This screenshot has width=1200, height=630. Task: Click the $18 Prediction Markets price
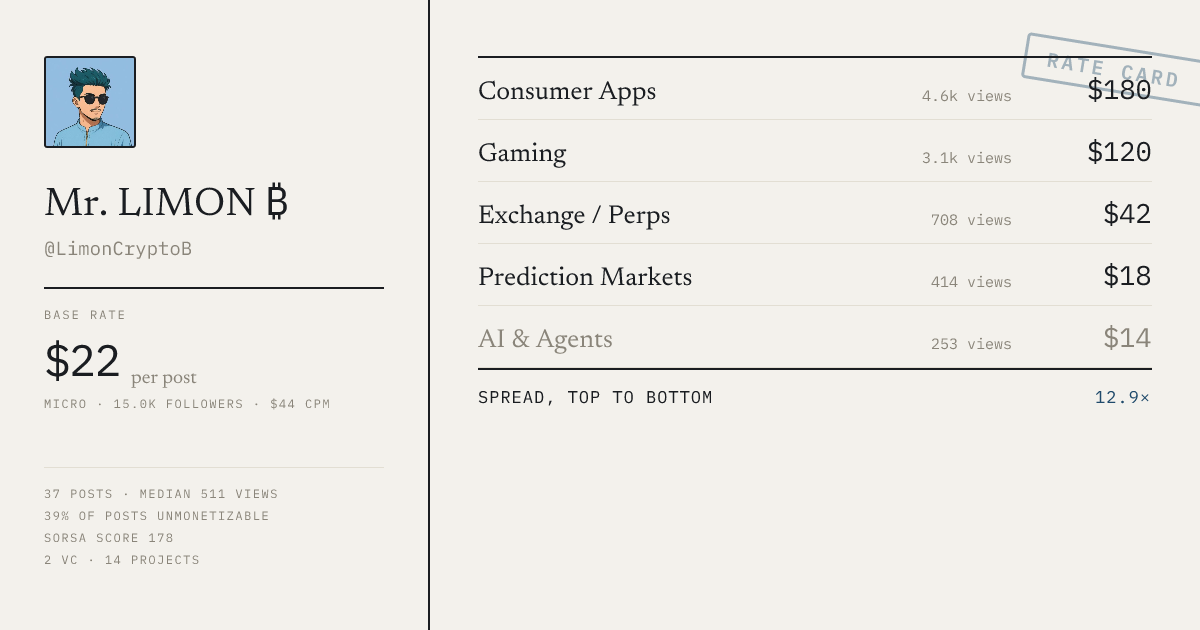1127,276
